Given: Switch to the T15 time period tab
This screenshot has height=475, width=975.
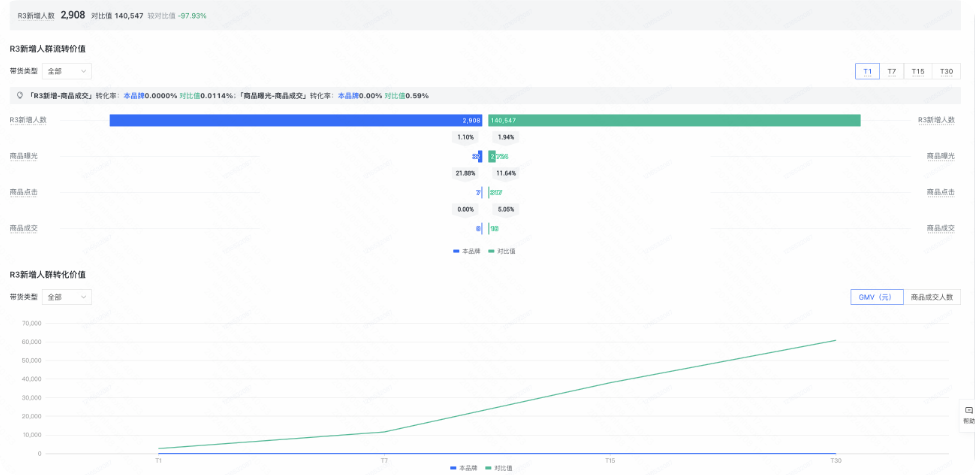Looking at the screenshot, I should click(918, 71).
